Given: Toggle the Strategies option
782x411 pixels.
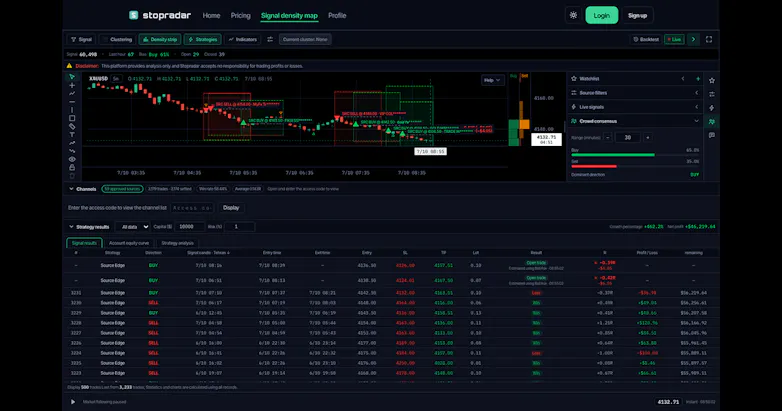Looking at the screenshot, I should pyautogui.click(x=202, y=39).
